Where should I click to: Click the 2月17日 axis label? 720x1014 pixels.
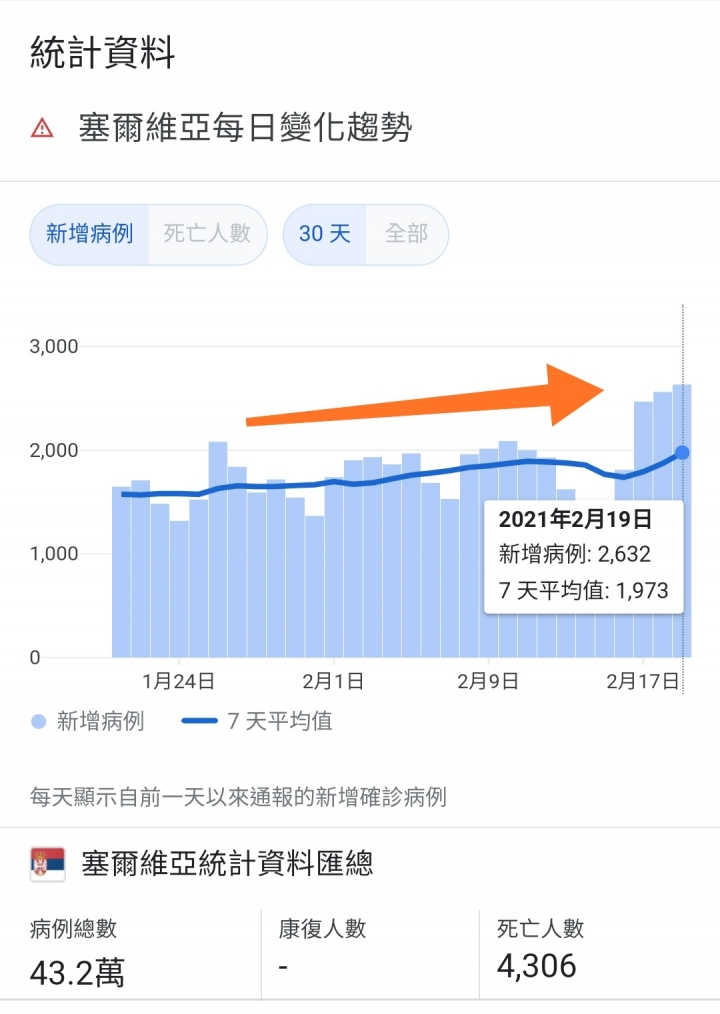(x=643, y=681)
